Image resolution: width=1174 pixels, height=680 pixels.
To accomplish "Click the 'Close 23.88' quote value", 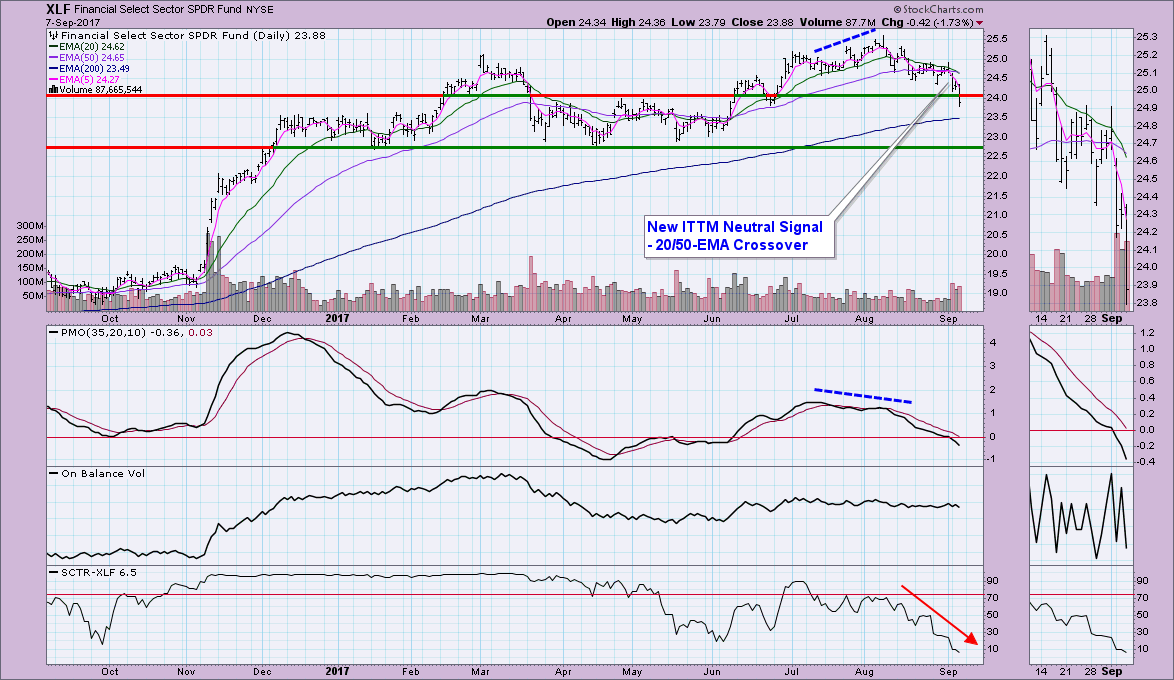I will click(762, 22).
